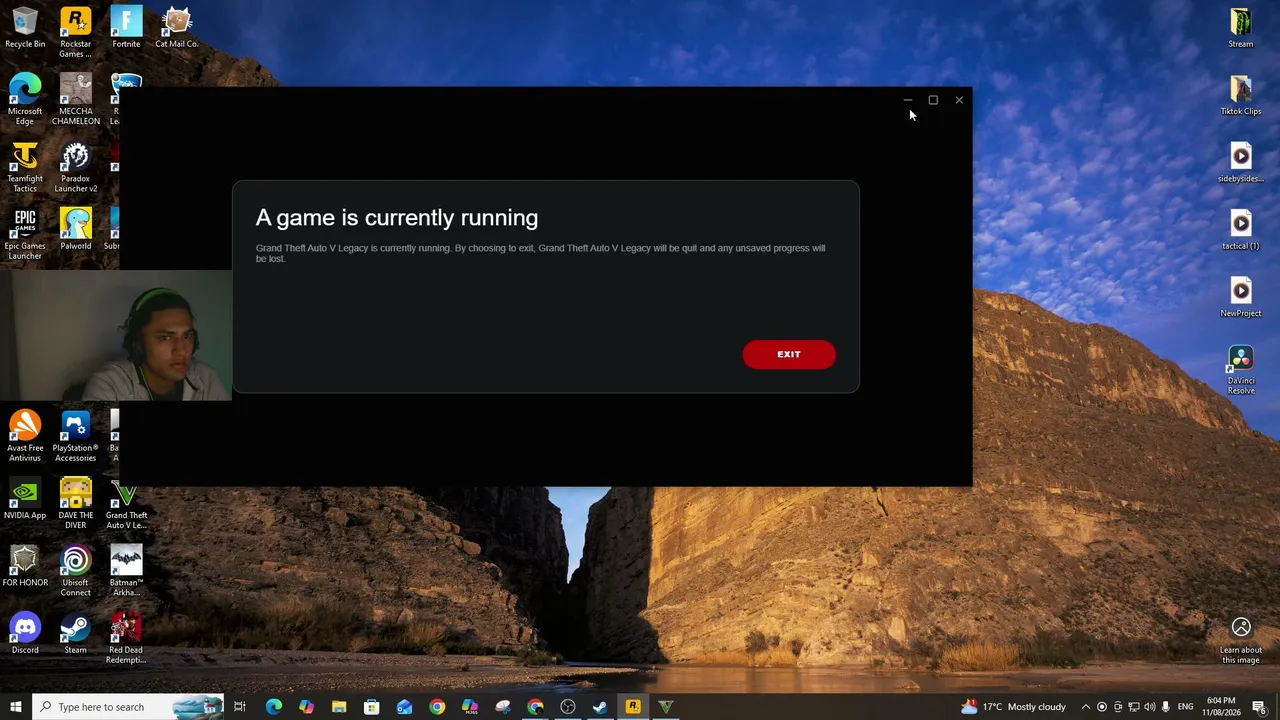Viewport: 1280px width, 720px height.
Task: Maximize the Rockstar launcher window
Action: tap(933, 100)
